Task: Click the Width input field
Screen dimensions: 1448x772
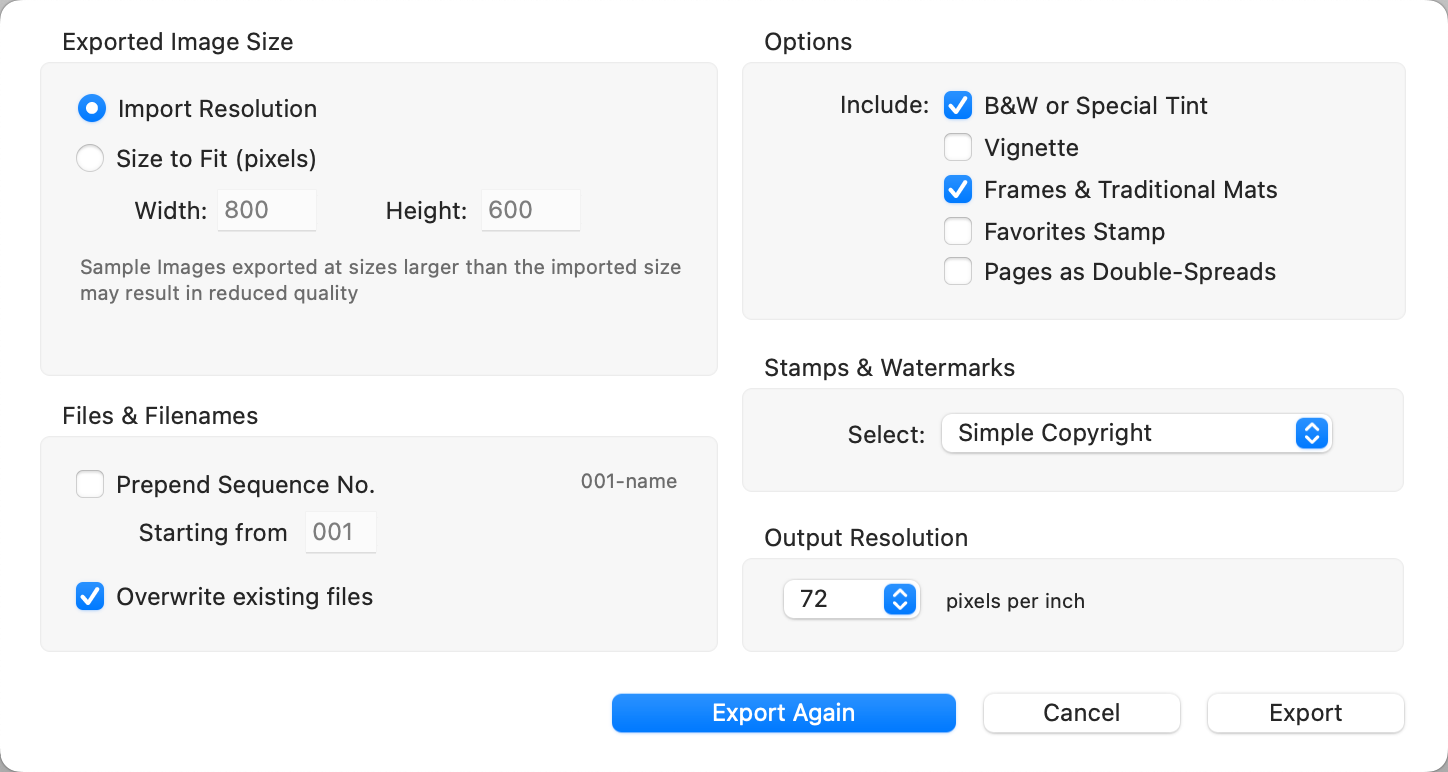Action: [266, 210]
